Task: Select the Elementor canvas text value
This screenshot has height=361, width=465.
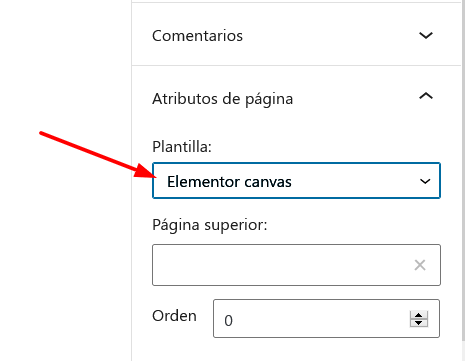Action: click(x=229, y=182)
